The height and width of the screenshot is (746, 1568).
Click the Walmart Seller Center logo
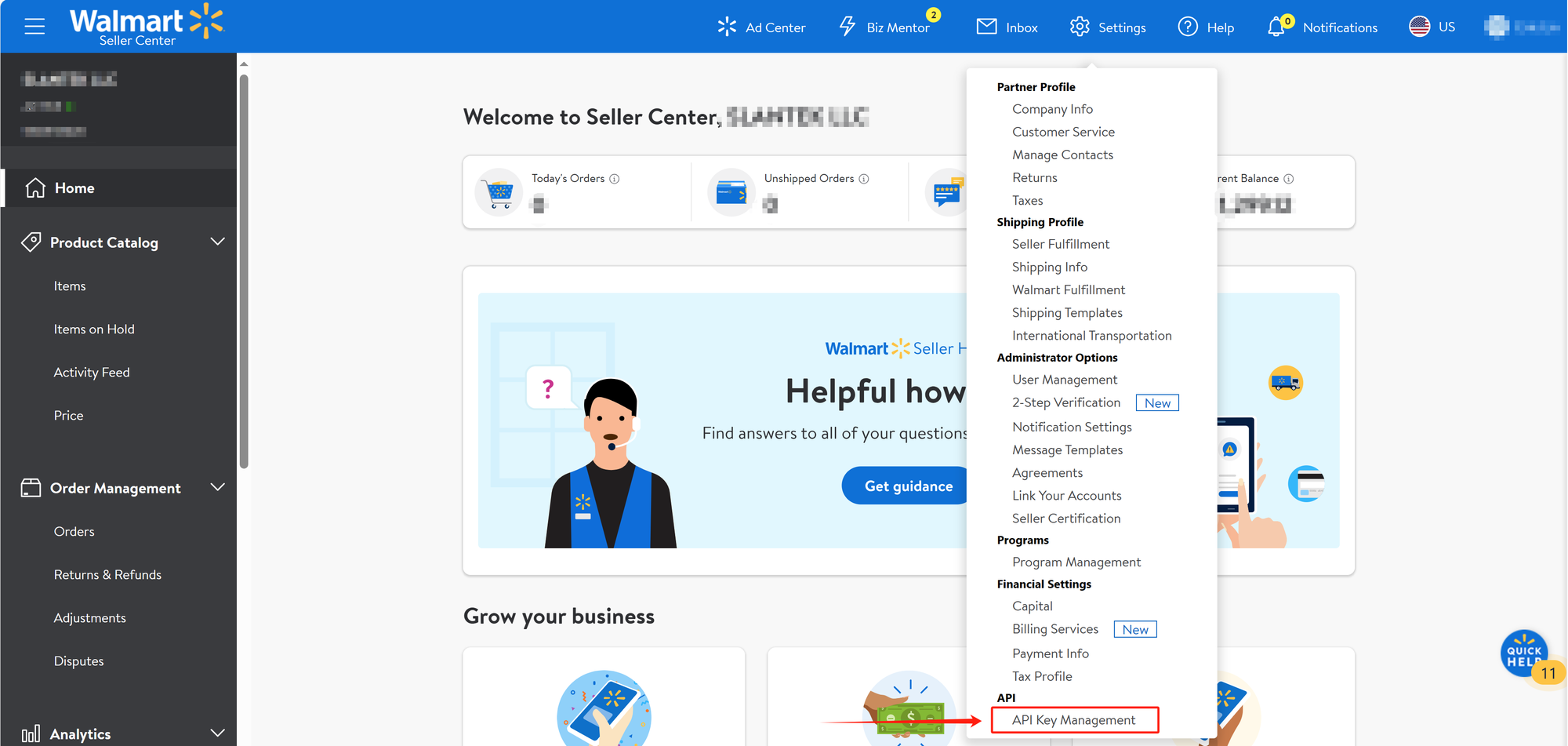147,25
